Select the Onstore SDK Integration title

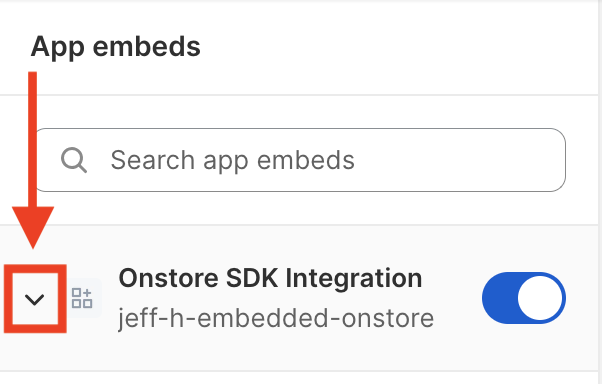270,278
